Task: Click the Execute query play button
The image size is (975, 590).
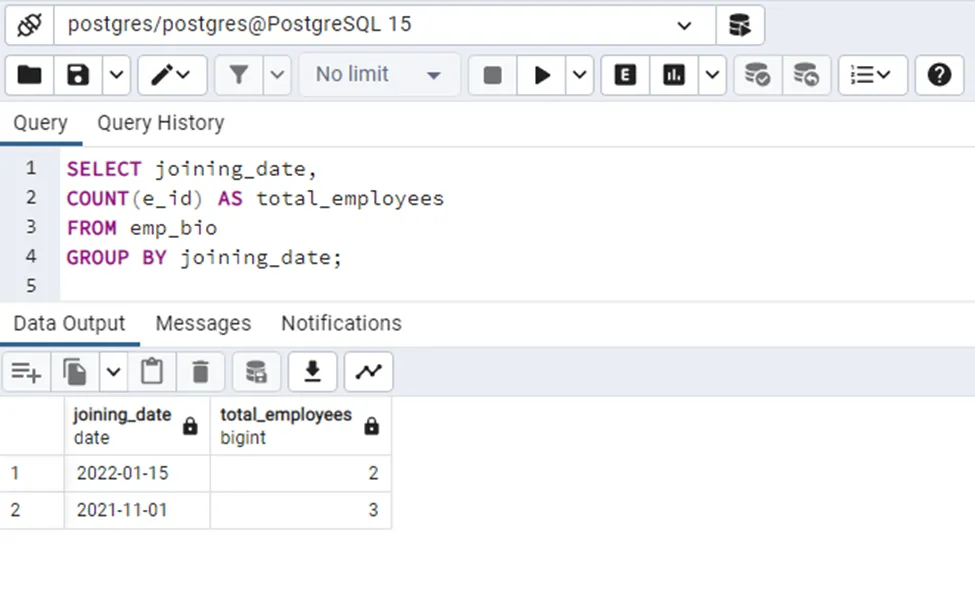Action: (542, 75)
